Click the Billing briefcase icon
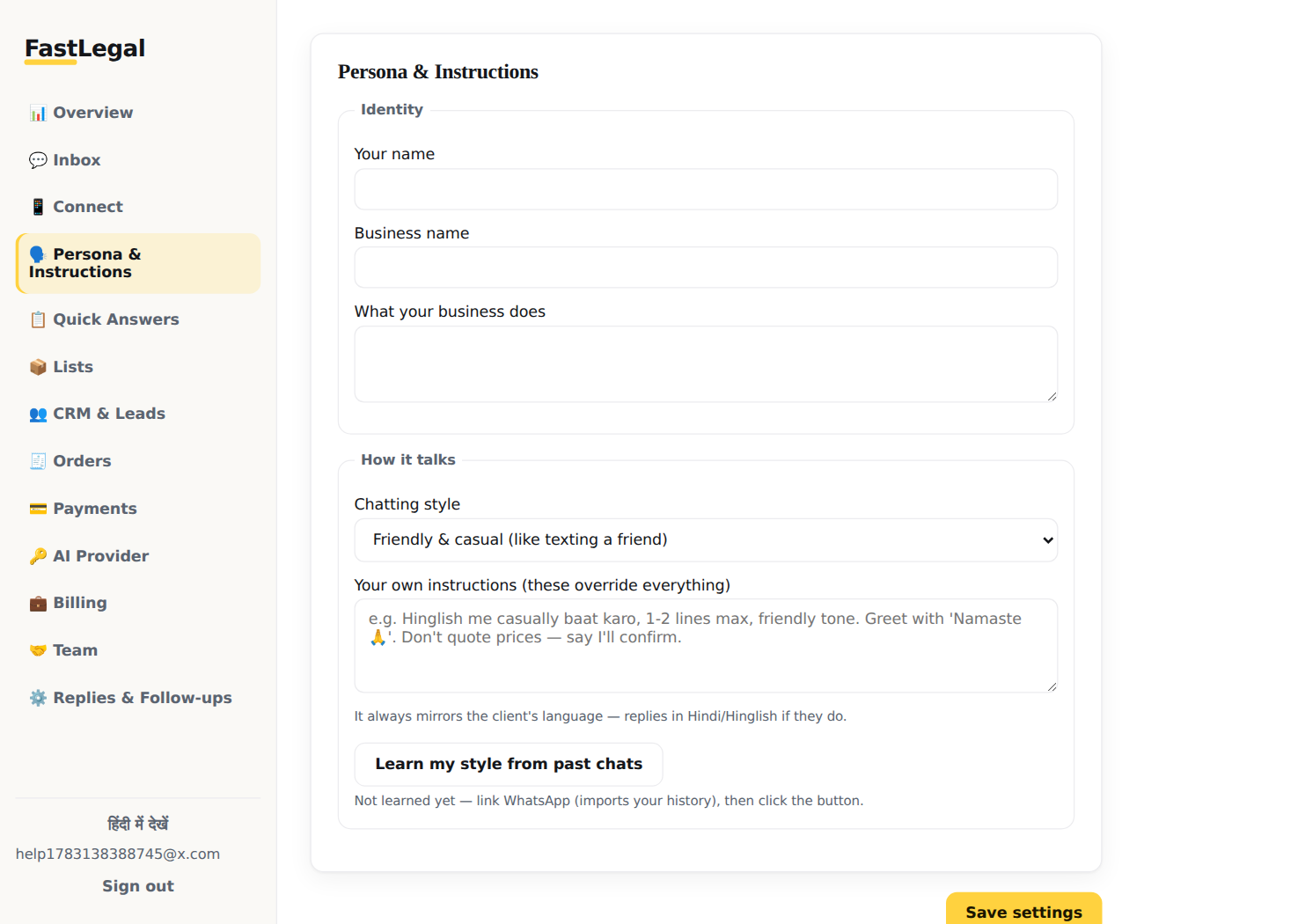The image size is (1298, 924). (x=38, y=604)
